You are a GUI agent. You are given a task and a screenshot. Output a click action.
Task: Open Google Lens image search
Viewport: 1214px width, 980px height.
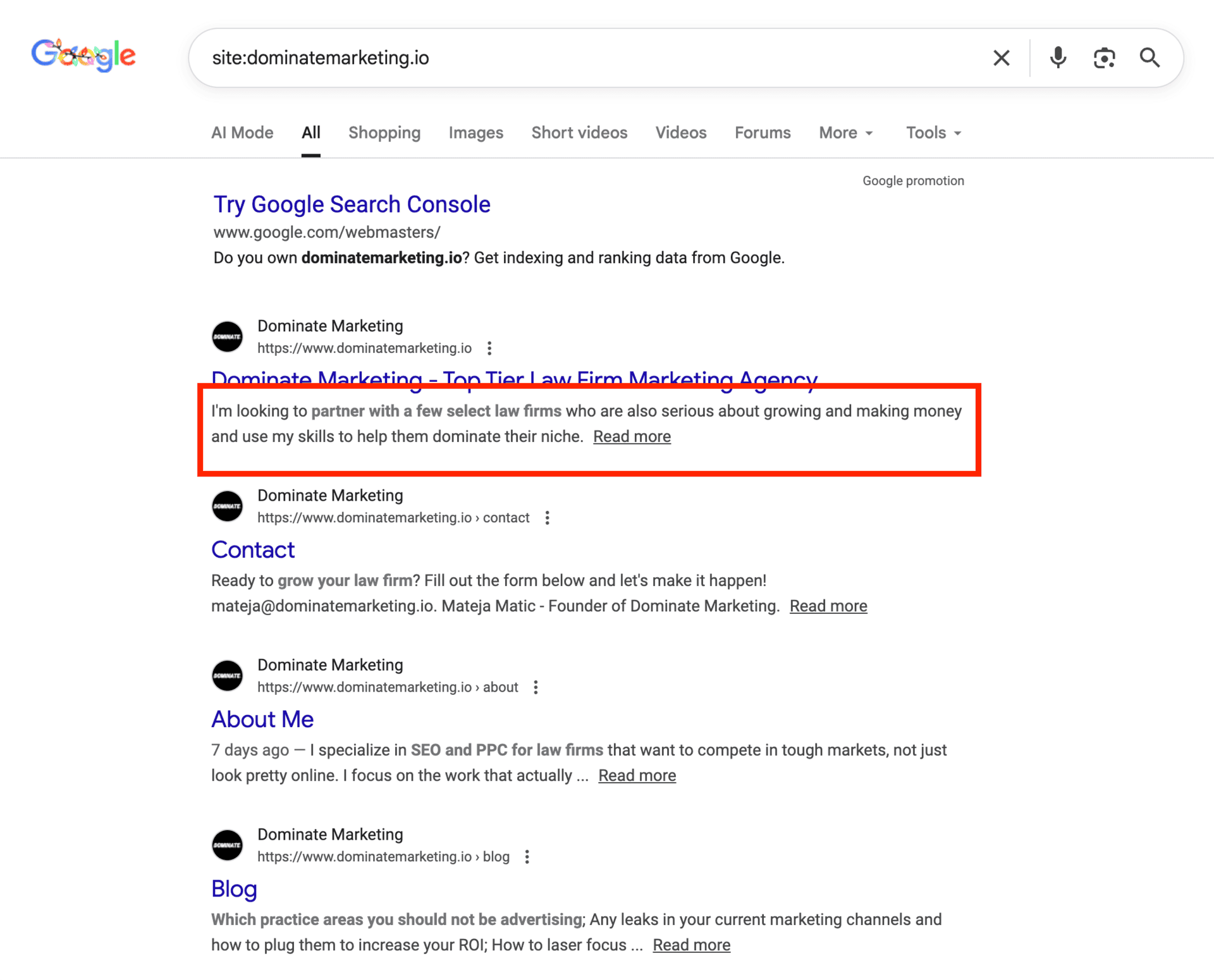(1105, 58)
